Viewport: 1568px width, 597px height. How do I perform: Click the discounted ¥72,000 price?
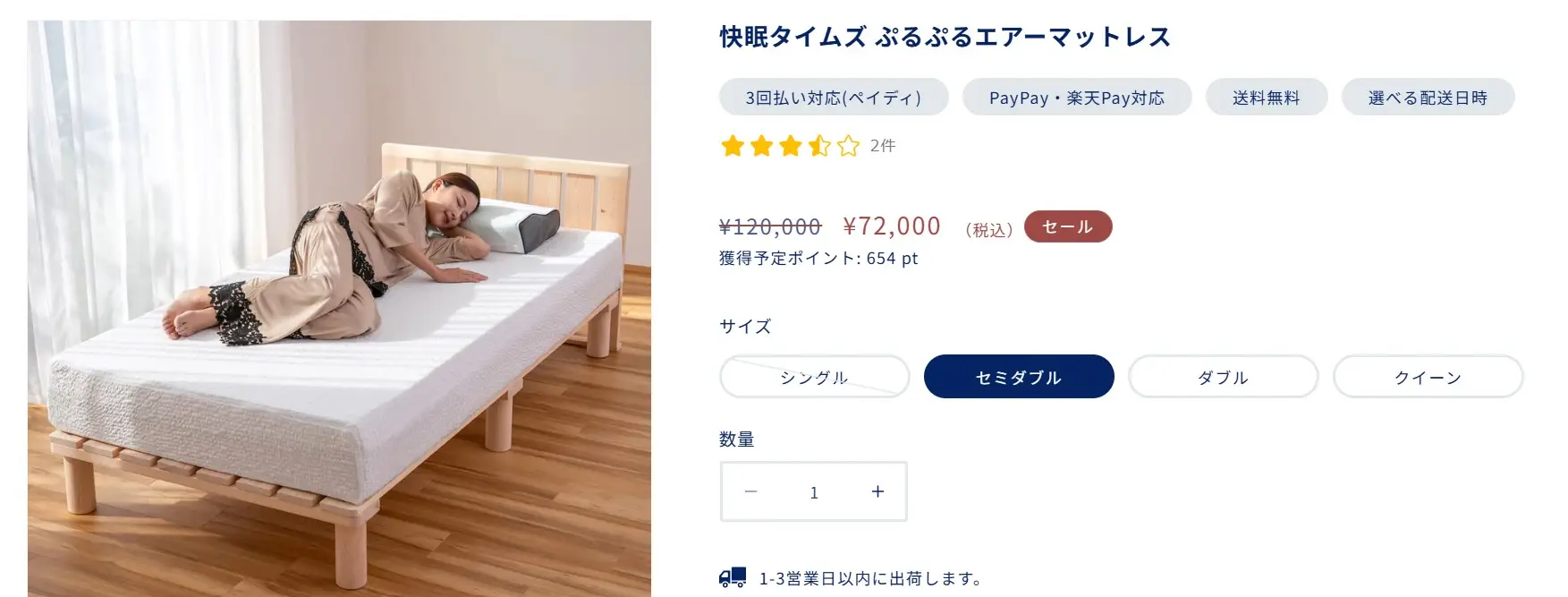[892, 226]
